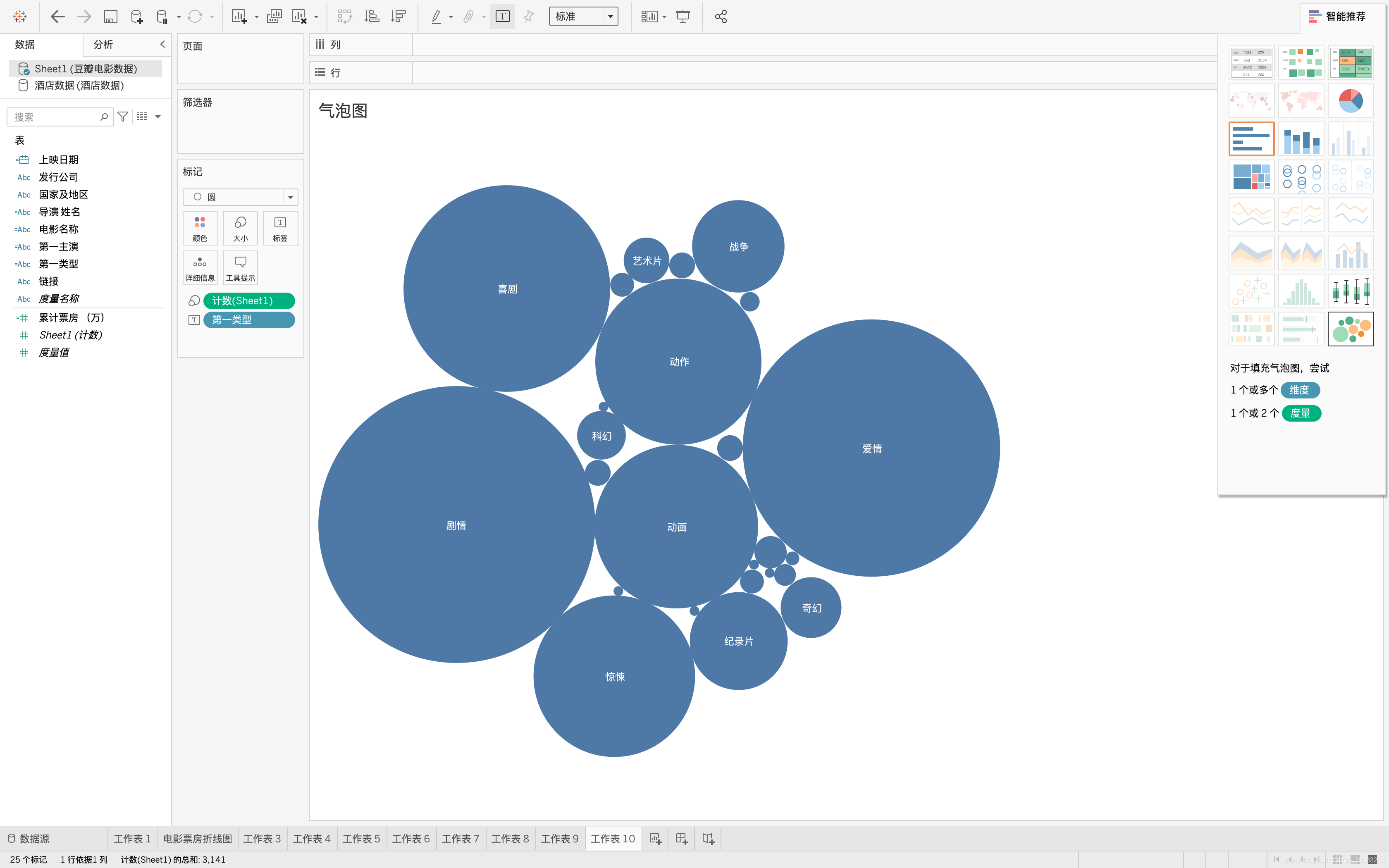Switch to the 分析 tab
1389x868 pixels.
point(103,44)
